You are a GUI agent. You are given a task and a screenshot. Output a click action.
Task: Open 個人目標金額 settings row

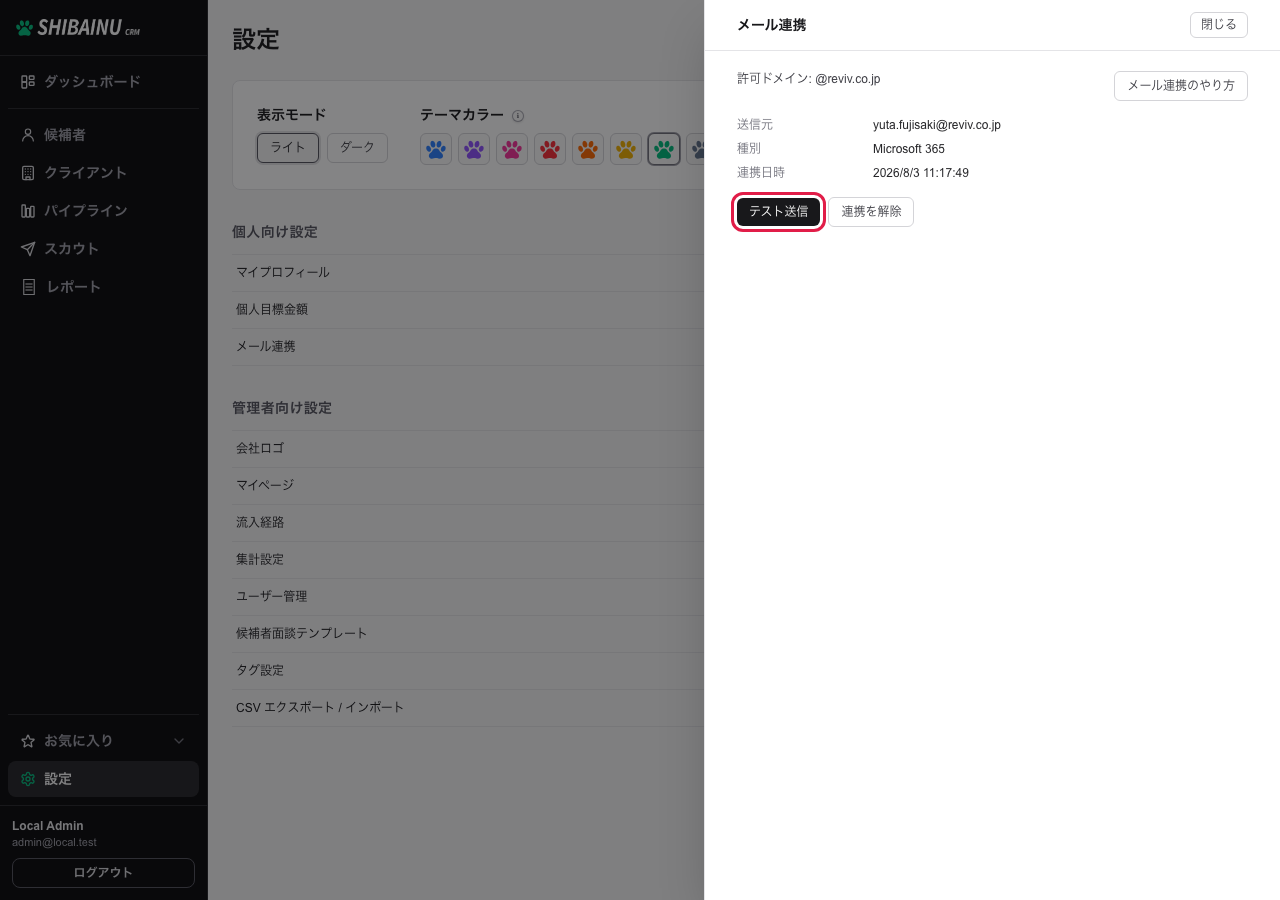click(x=468, y=310)
